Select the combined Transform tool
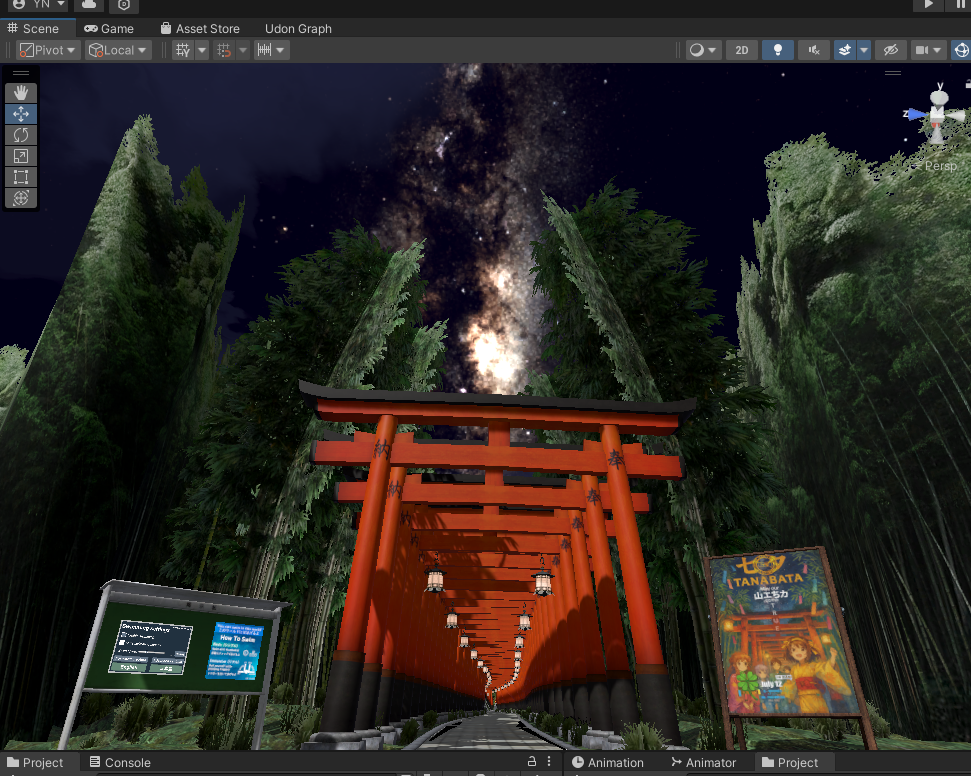The width and height of the screenshot is (971, 776). 21,198
